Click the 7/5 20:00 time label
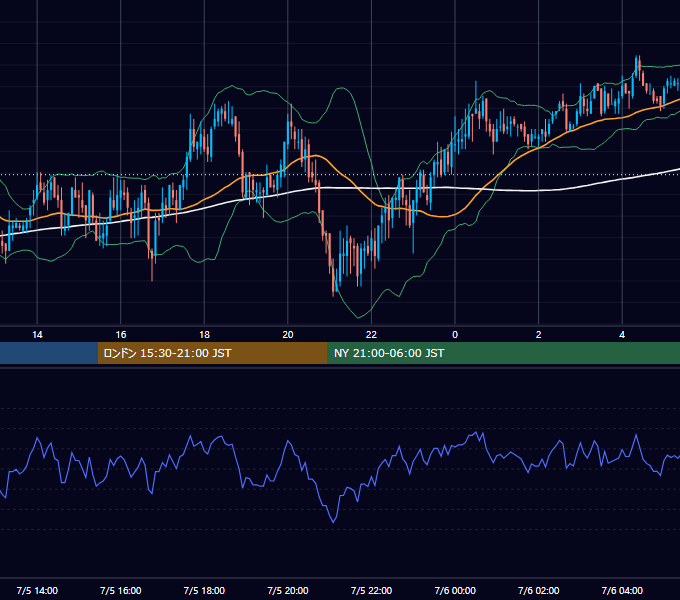Image resolution: width=680 pixels, height=600 pixels. pyautogui.click(x=288, y=590)
